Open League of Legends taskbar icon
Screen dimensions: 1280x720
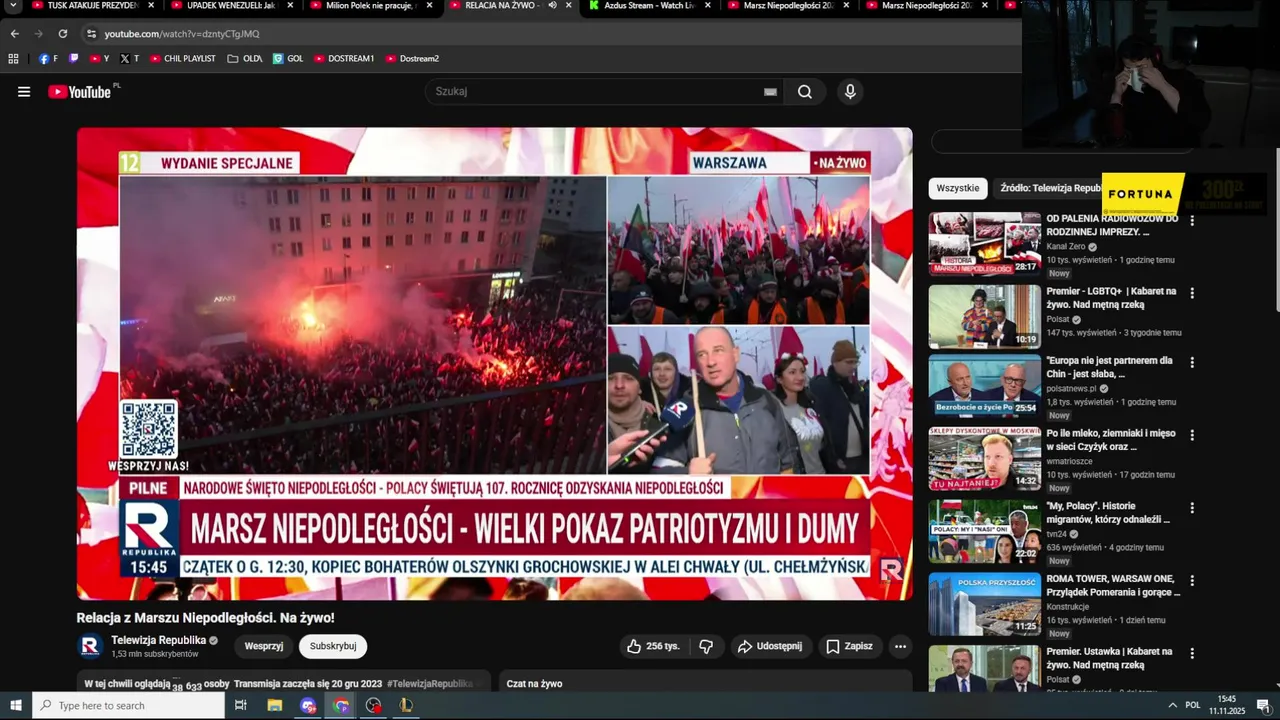click(406, 705)
